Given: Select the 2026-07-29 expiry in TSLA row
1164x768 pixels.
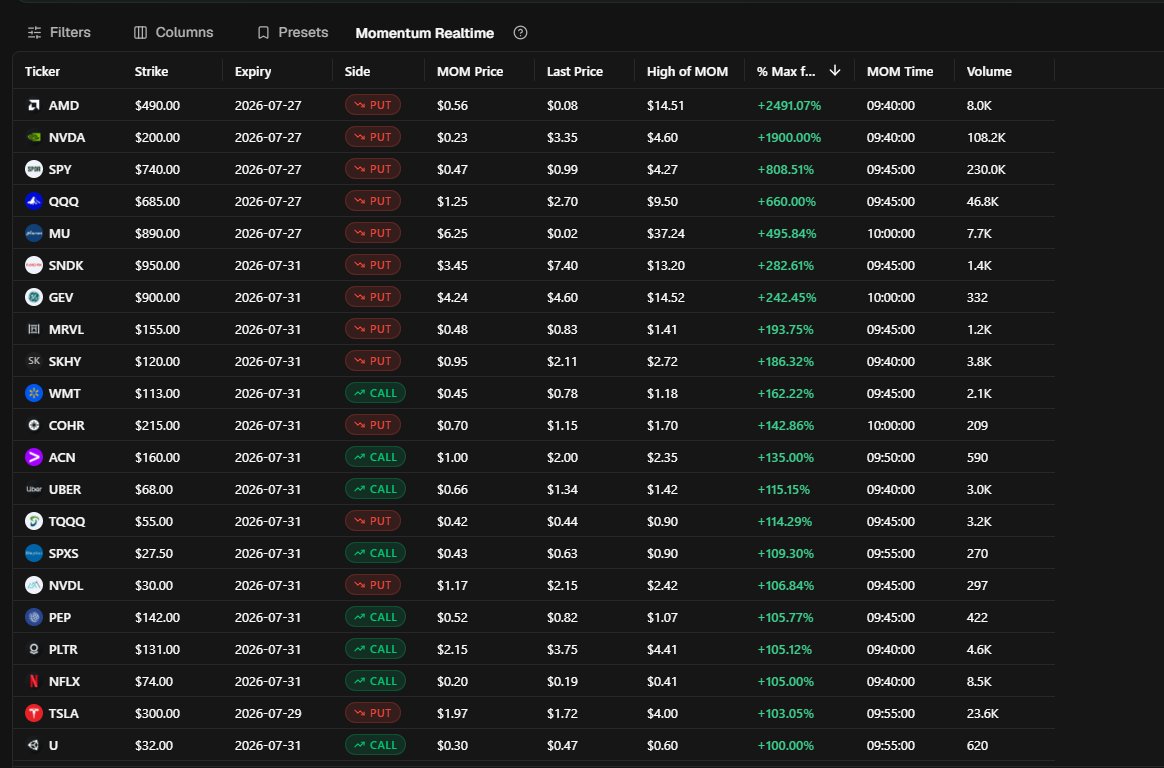Looking at the screenshot, I should point(268,713).
